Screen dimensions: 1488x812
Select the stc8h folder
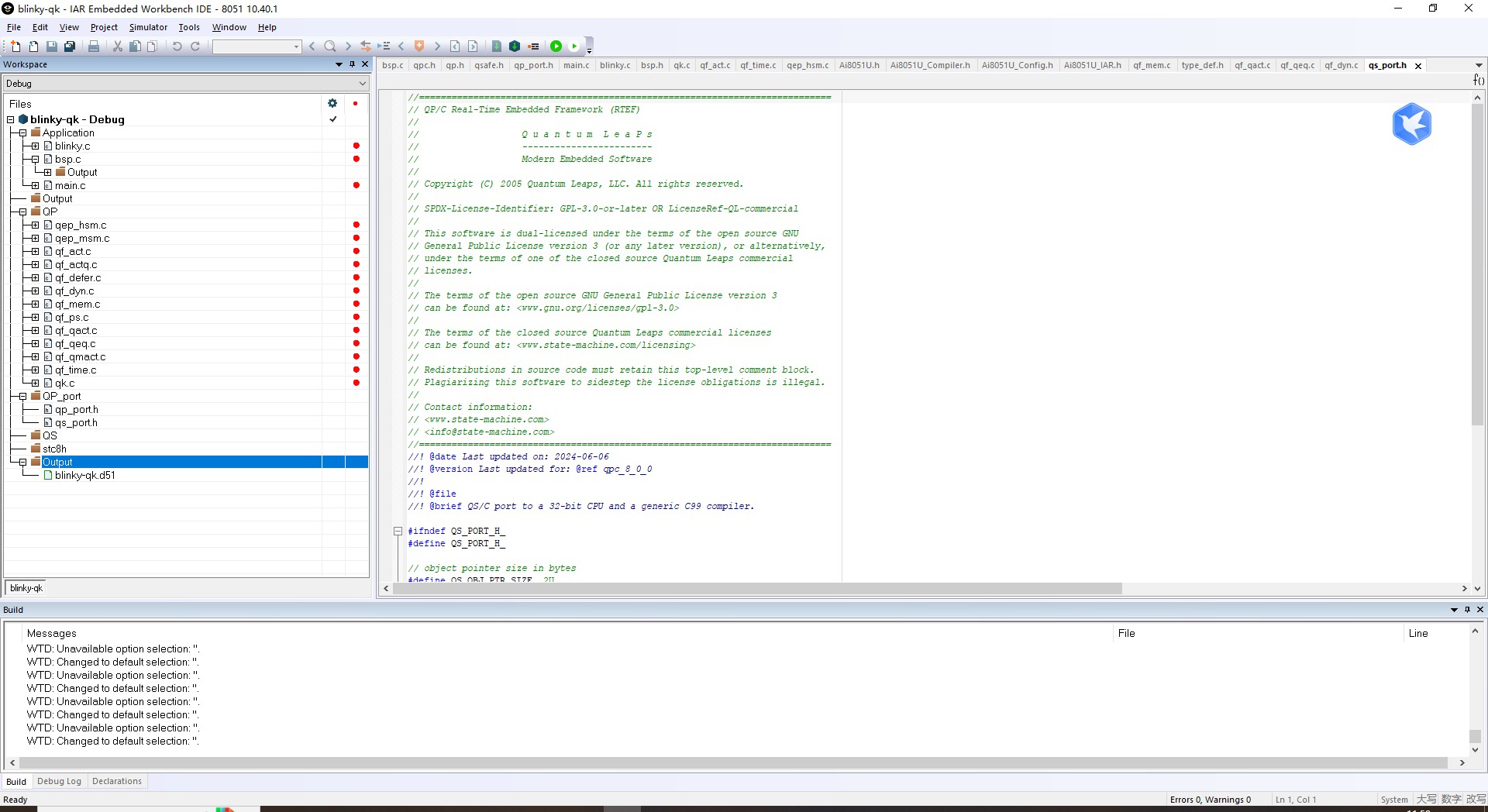point(54,449)
